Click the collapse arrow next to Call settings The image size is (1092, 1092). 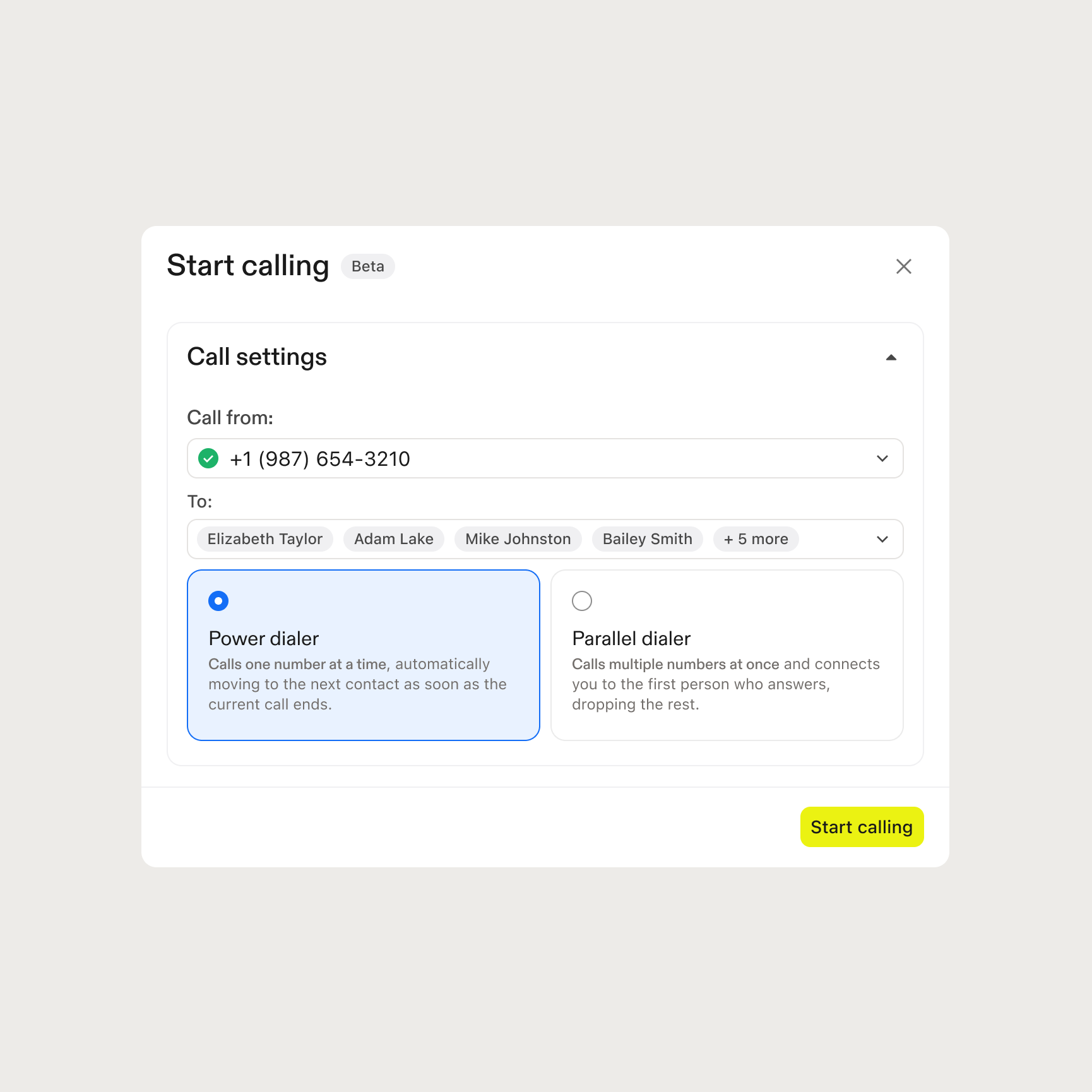[891, 357]
